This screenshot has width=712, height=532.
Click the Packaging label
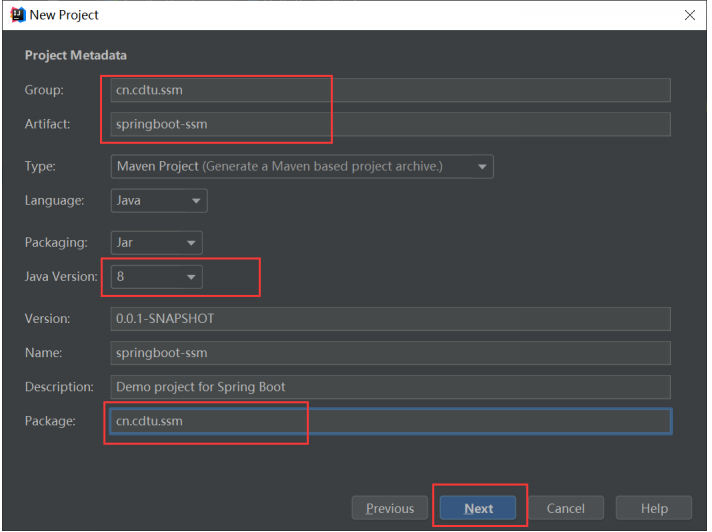point(56,242)
